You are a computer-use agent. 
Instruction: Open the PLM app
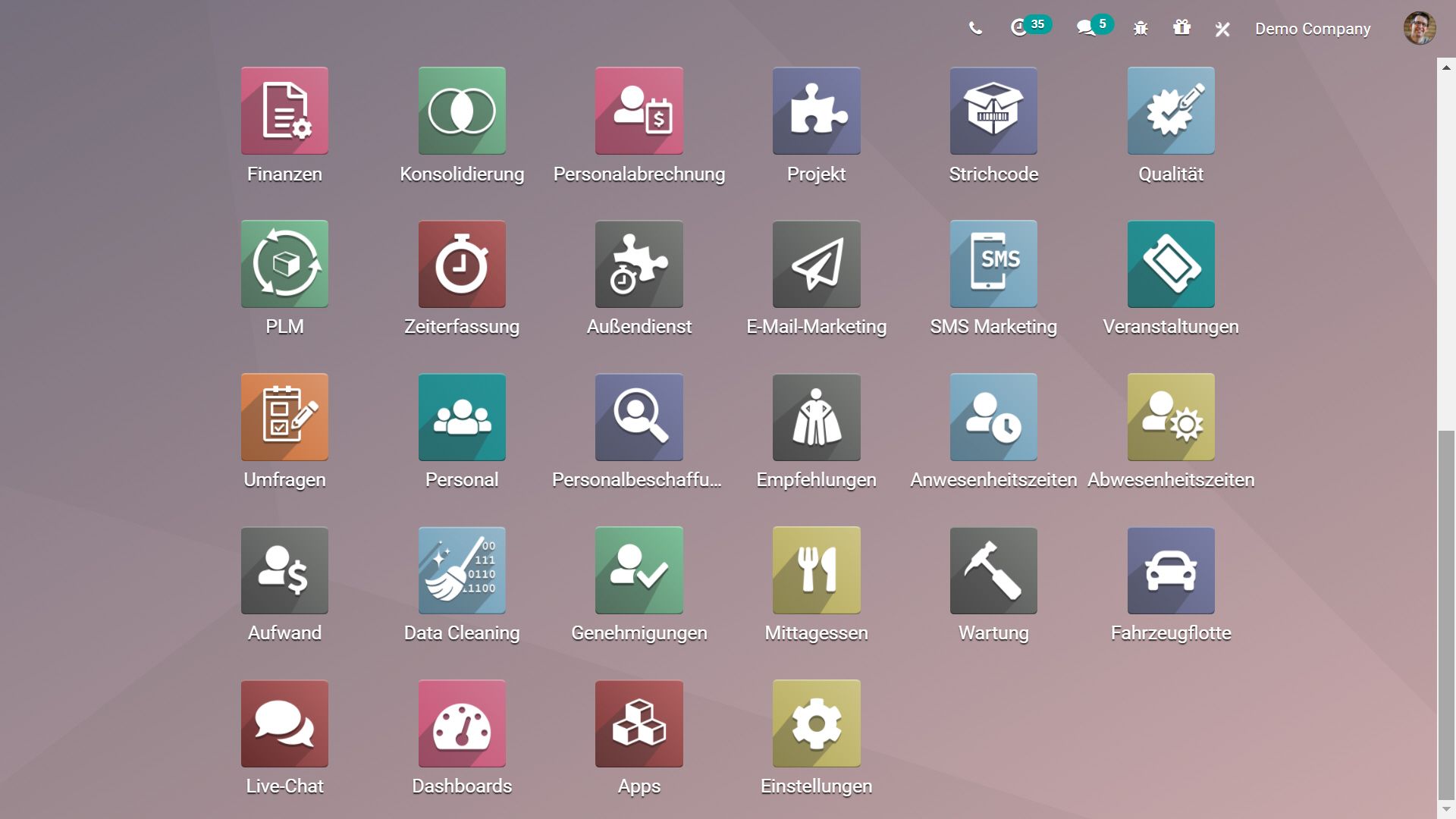tap(284, 264)
